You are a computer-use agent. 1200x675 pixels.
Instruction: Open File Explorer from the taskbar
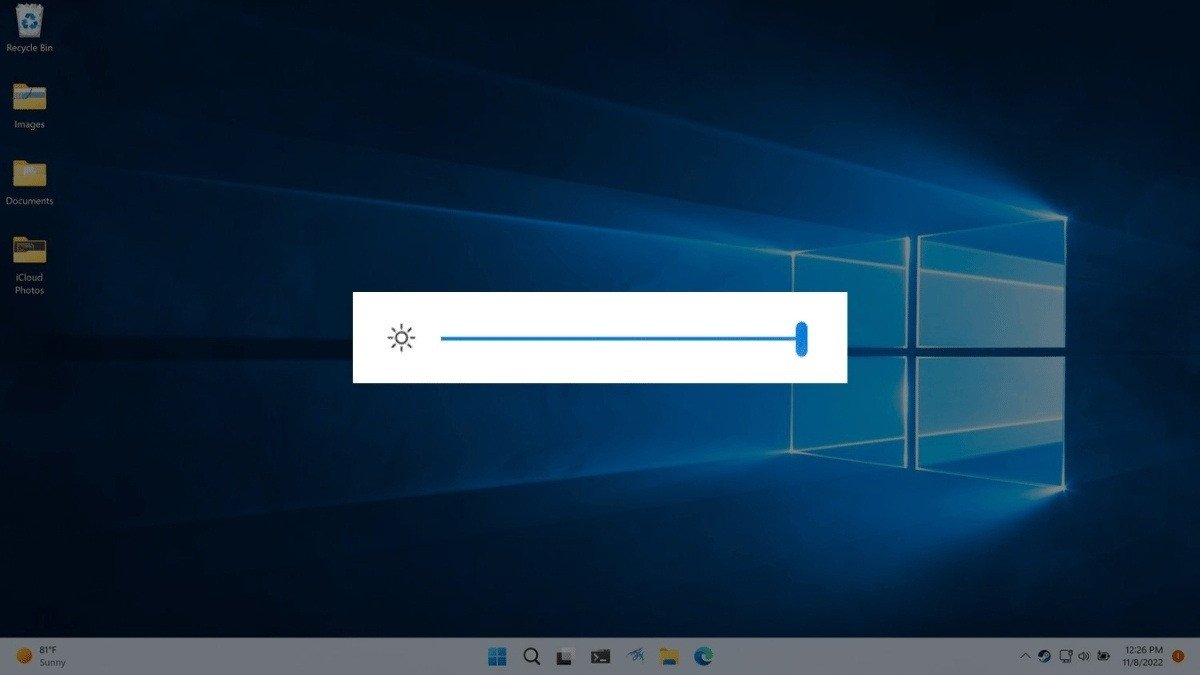click(x=669, y=656)
